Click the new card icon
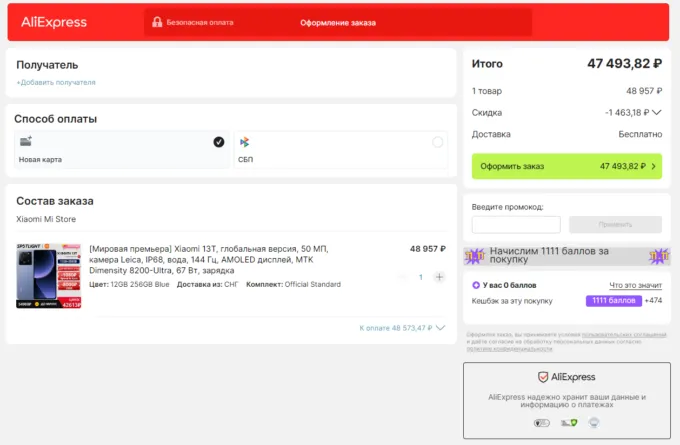 point(26,142)
